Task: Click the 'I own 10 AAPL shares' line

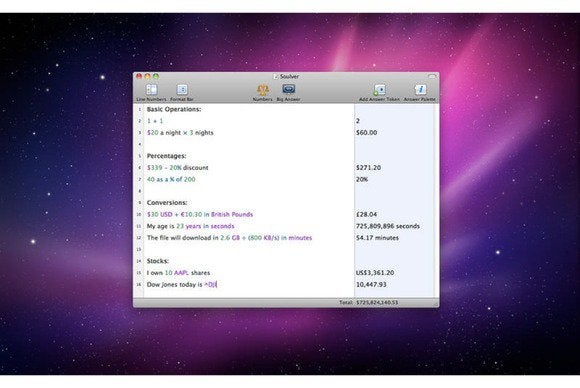Action: pos(178,273)
